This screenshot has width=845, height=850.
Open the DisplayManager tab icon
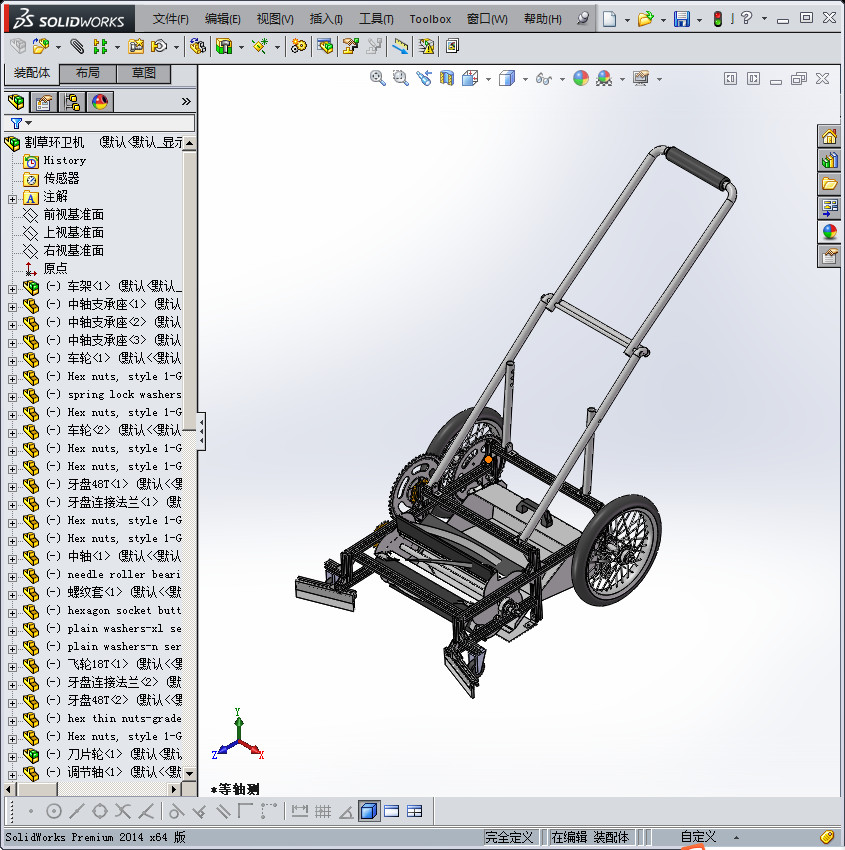100,101
